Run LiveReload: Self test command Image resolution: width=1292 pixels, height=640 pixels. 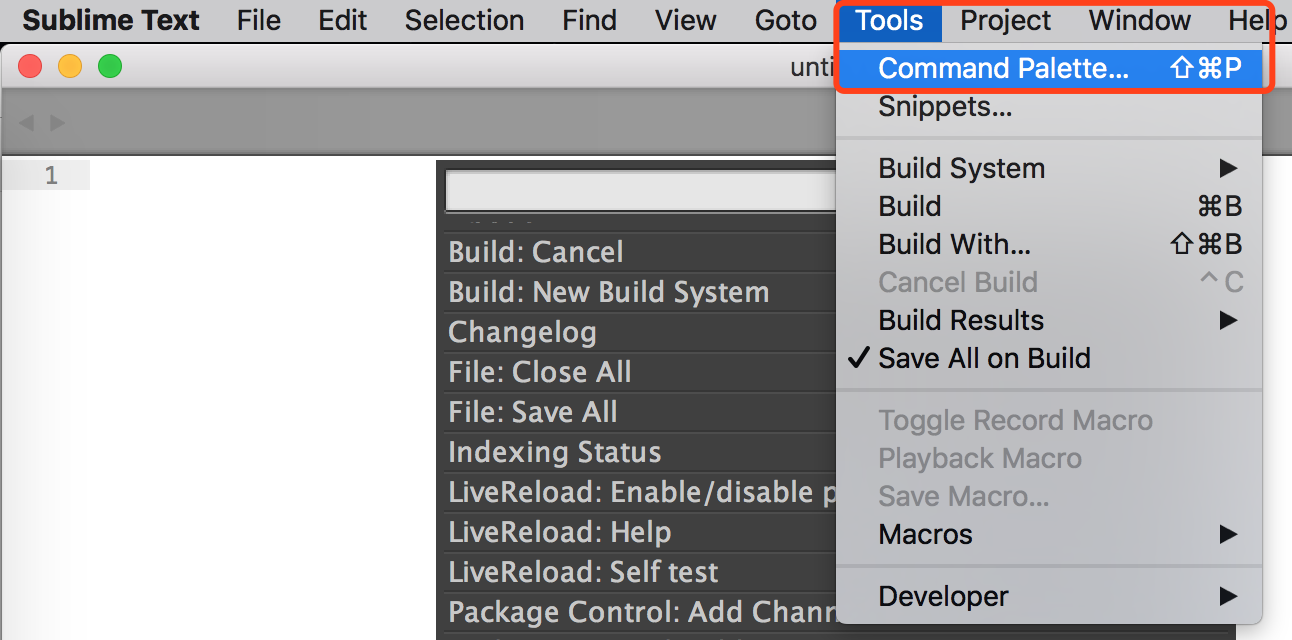(x=583, y=572)
